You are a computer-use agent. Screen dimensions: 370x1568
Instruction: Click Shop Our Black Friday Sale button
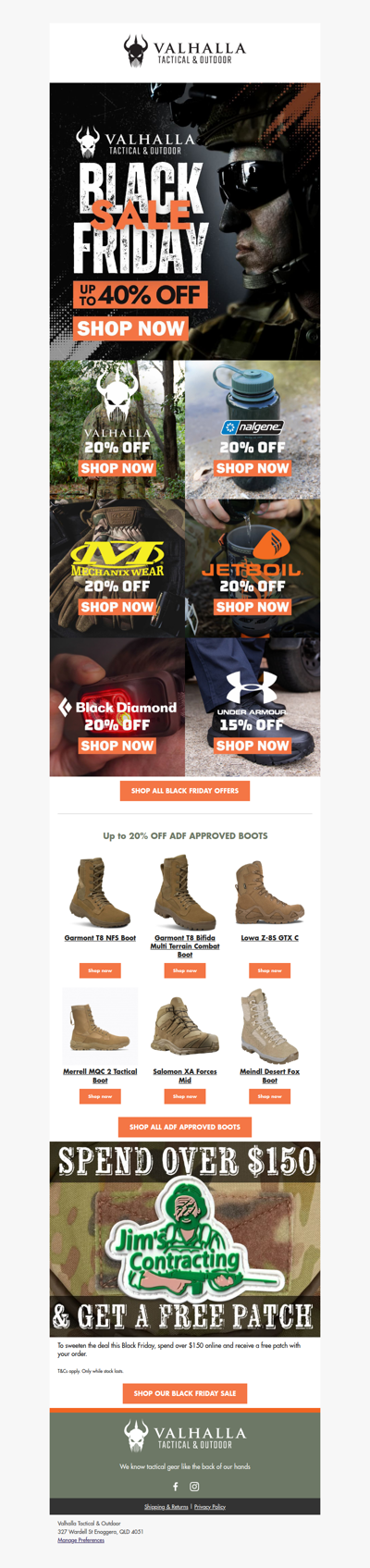point(185,1393)
